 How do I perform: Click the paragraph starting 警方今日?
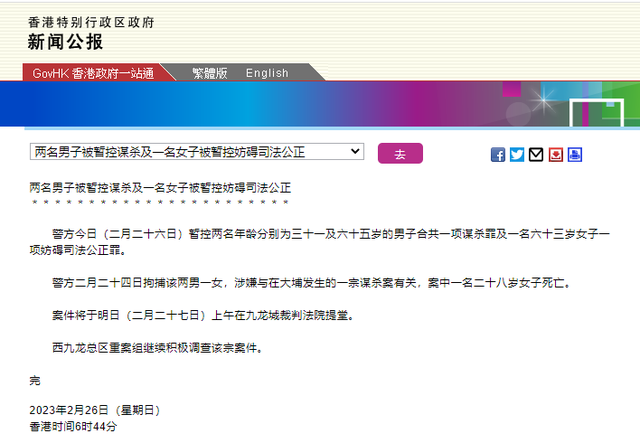coord(320,242)
